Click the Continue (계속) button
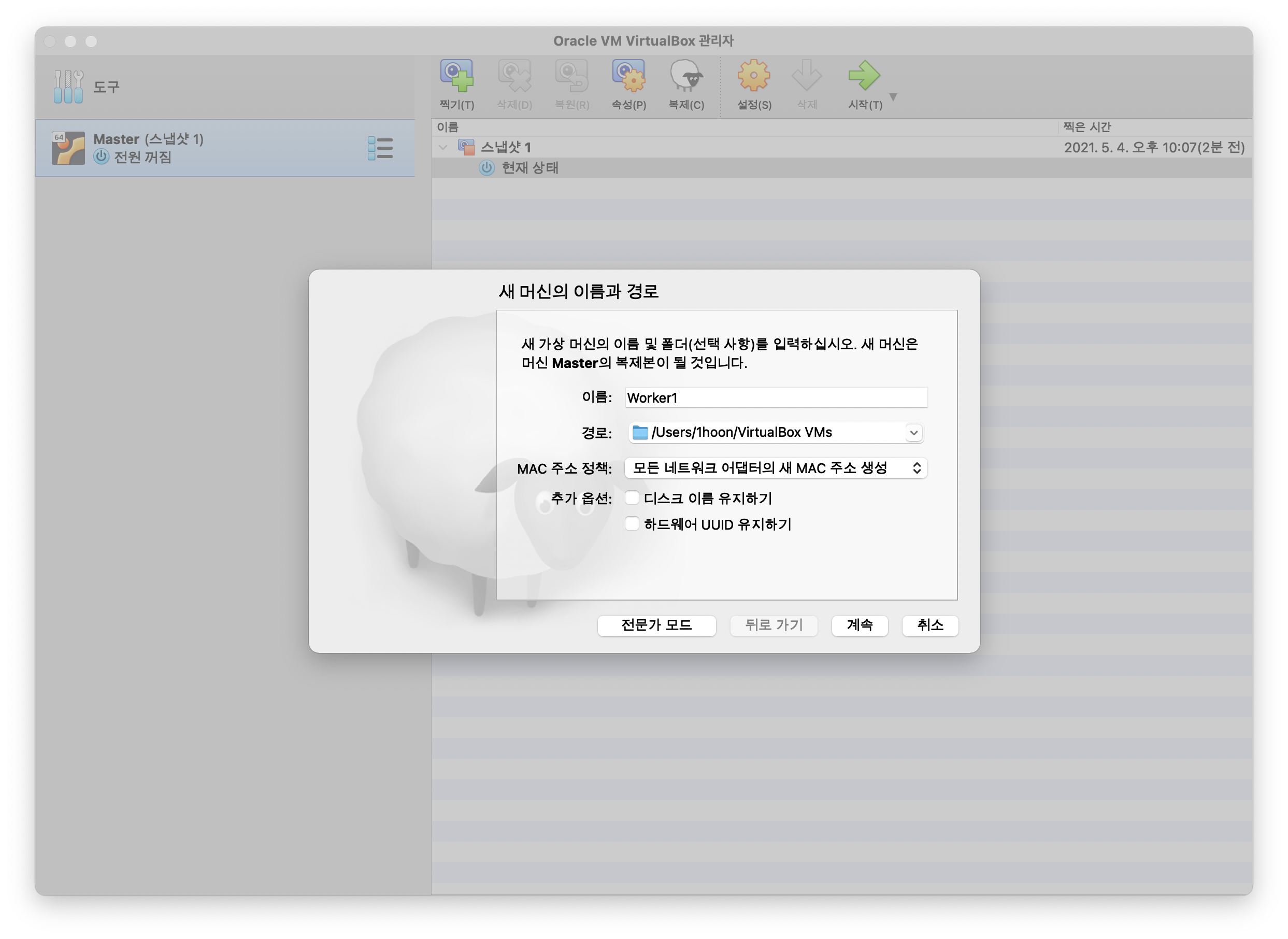 pyautogui.click(x=859, y=625)
